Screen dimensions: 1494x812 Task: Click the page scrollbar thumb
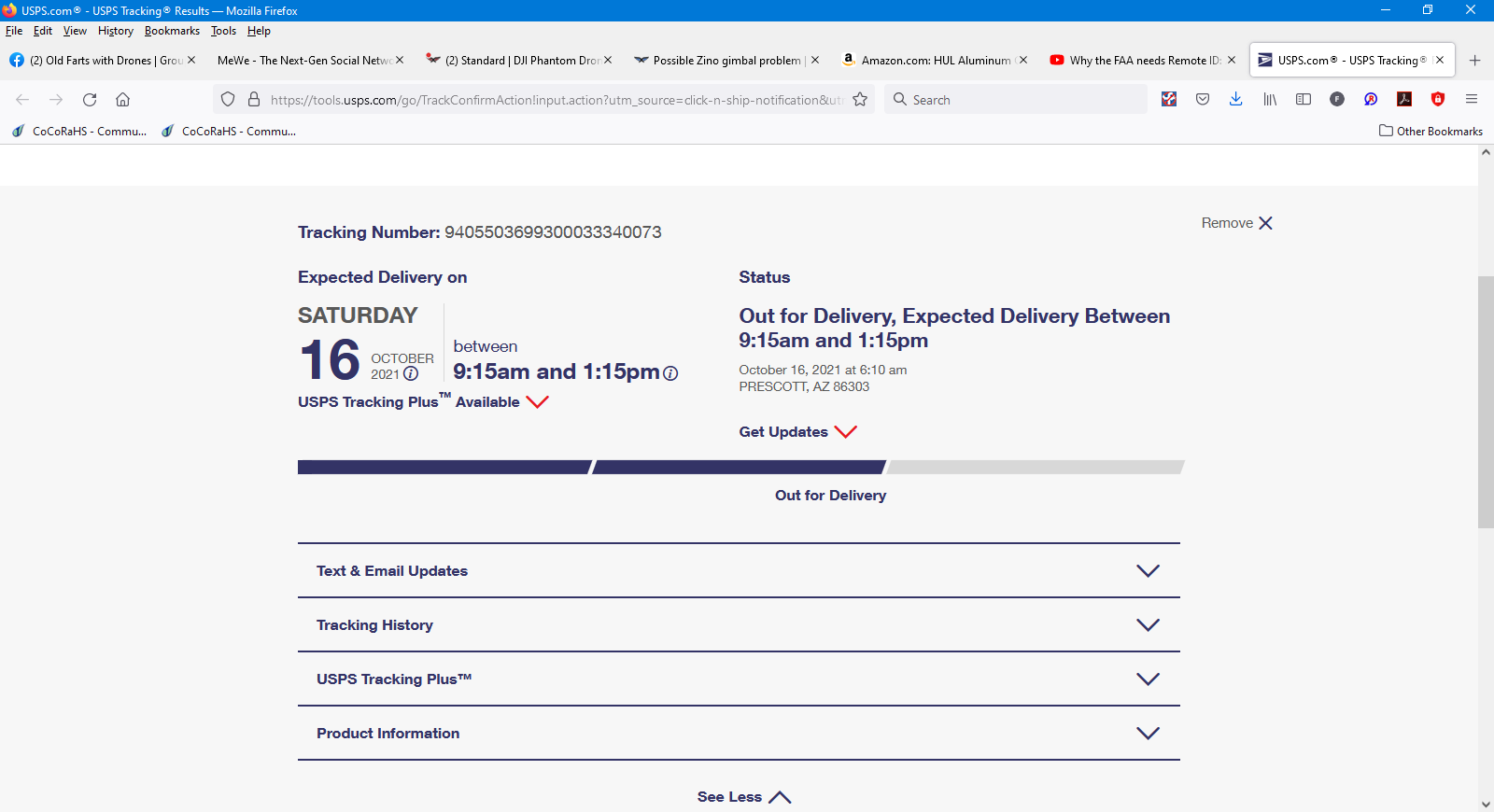(1486, 402)
